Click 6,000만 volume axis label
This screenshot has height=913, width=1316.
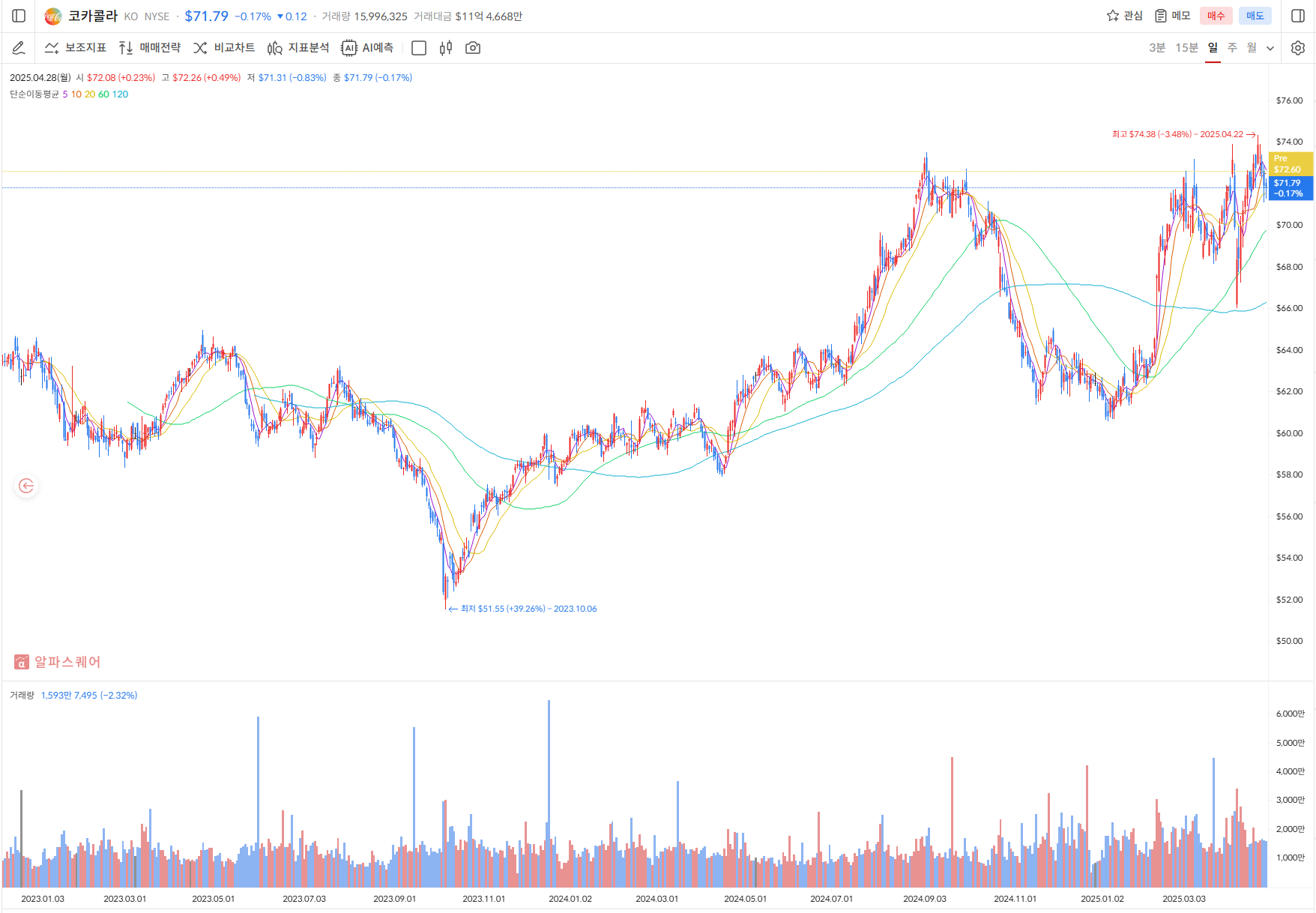coord(1291,714)
